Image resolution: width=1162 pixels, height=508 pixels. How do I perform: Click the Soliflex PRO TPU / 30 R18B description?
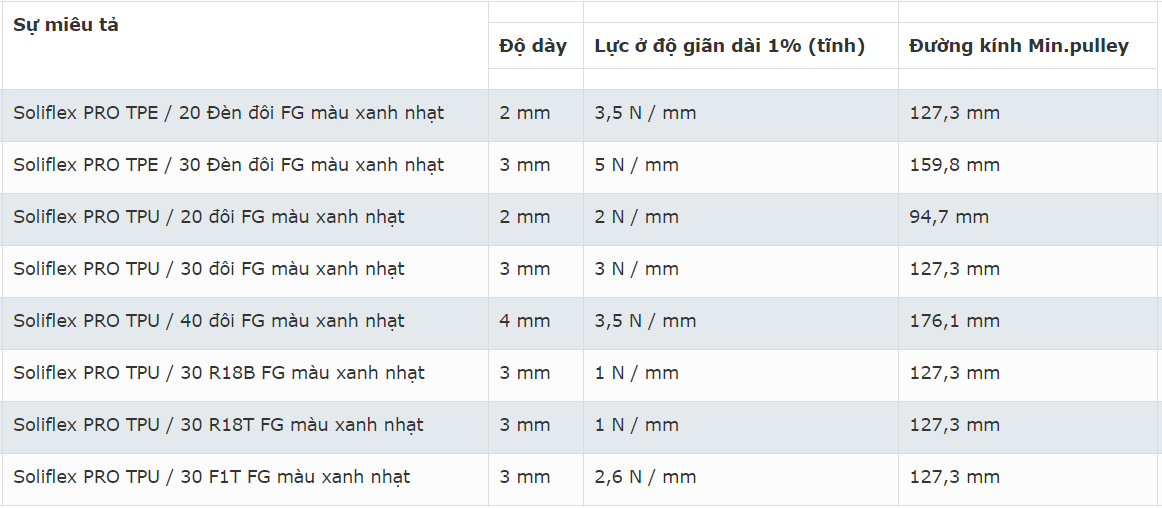pos(218,373)
